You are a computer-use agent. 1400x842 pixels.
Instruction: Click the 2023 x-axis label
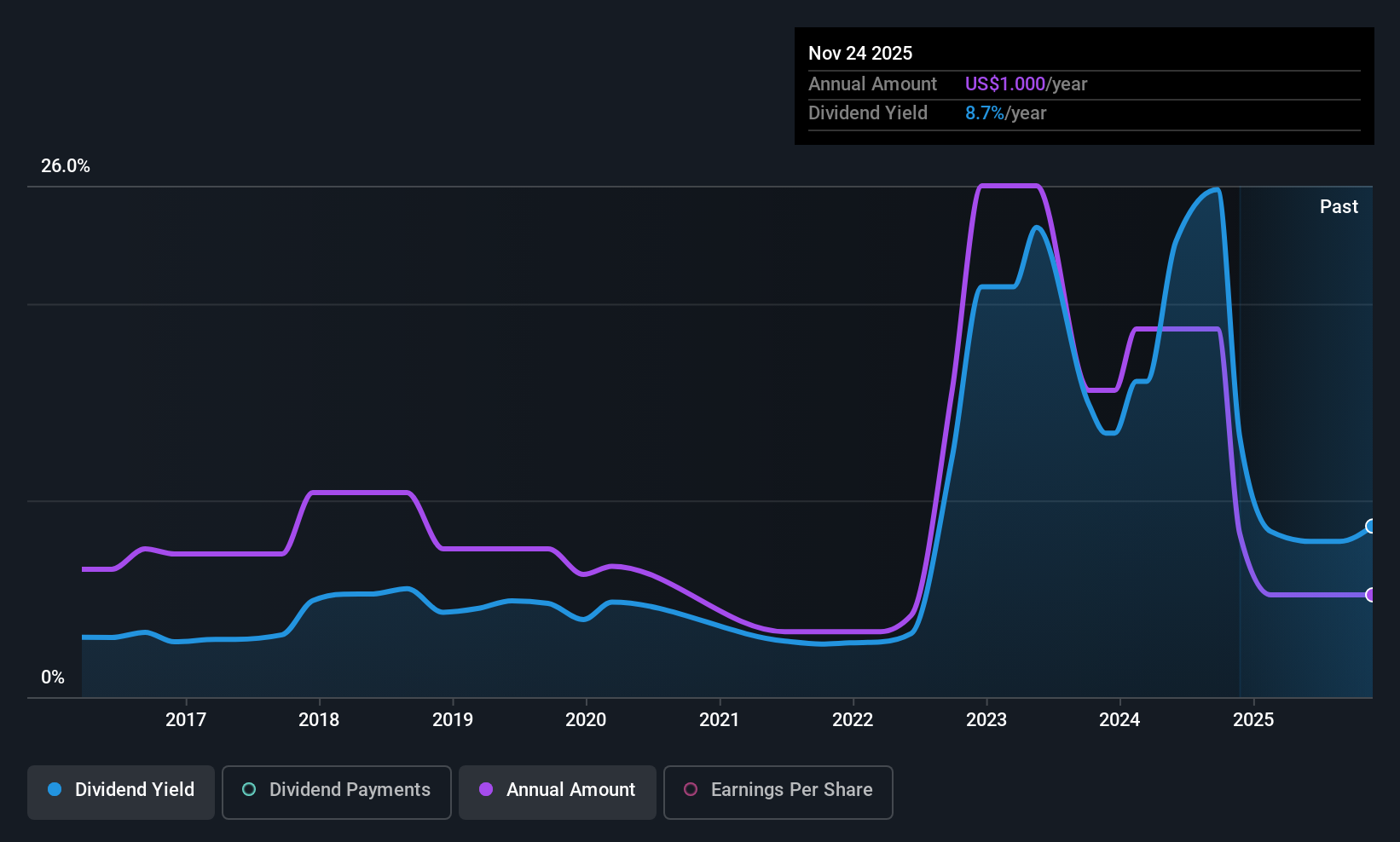(986, 719)
